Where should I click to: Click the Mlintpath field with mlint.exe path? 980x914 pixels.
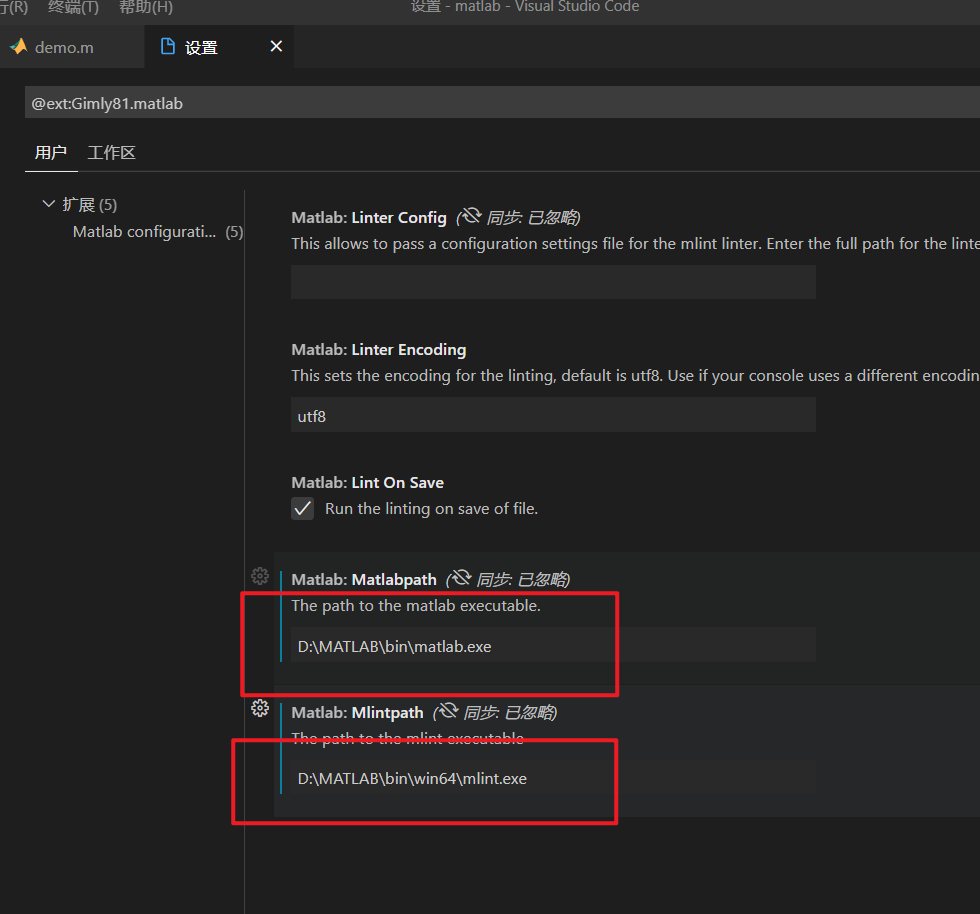click(553, 778)
